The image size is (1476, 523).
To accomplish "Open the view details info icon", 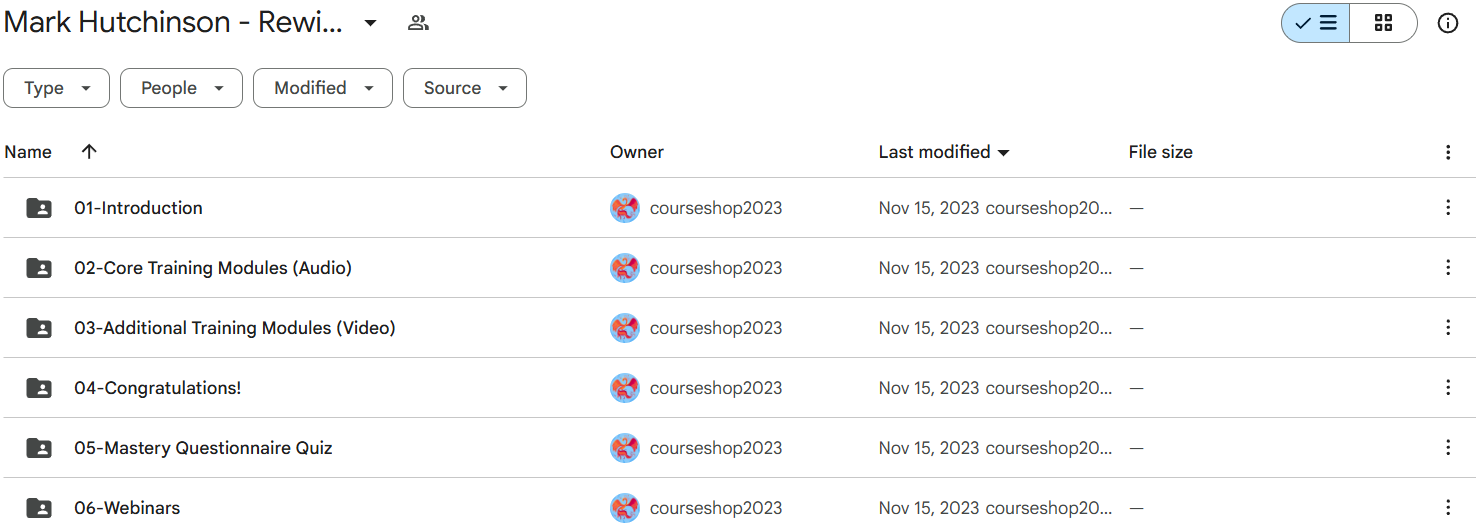I will click(x=1447, y=23).
